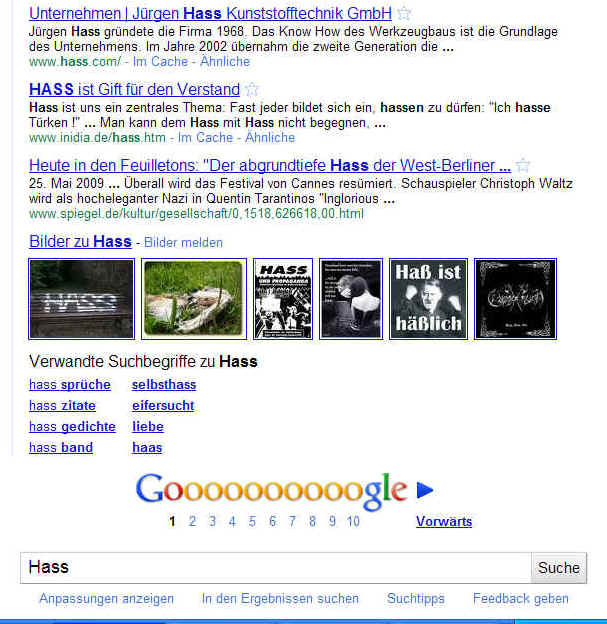Screen dimensions: 607x624
Task: Open 'Bilder zu Hass' image results
Action: click(80, 242)
